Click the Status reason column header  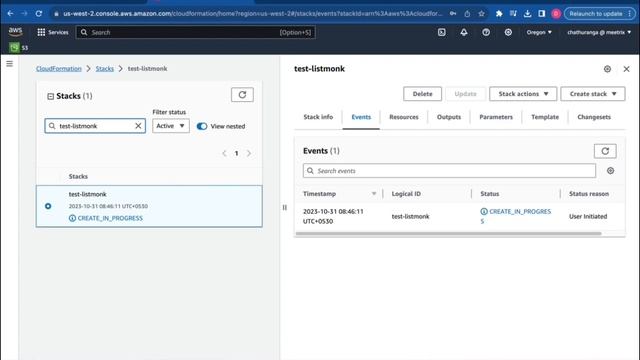pos(589,193)
